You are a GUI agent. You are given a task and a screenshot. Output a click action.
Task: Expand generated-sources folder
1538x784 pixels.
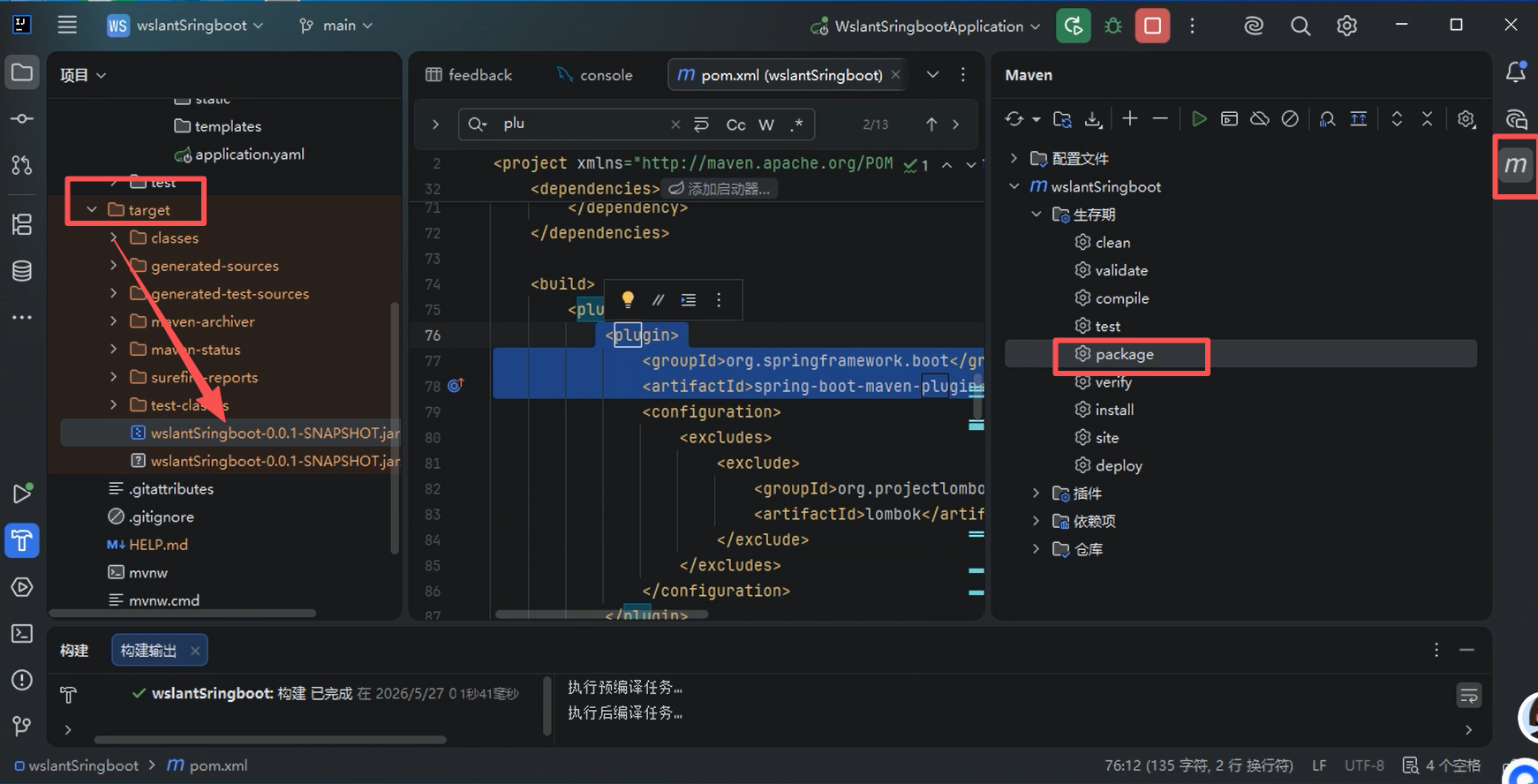pyautogui.click(x=114, y=265)
